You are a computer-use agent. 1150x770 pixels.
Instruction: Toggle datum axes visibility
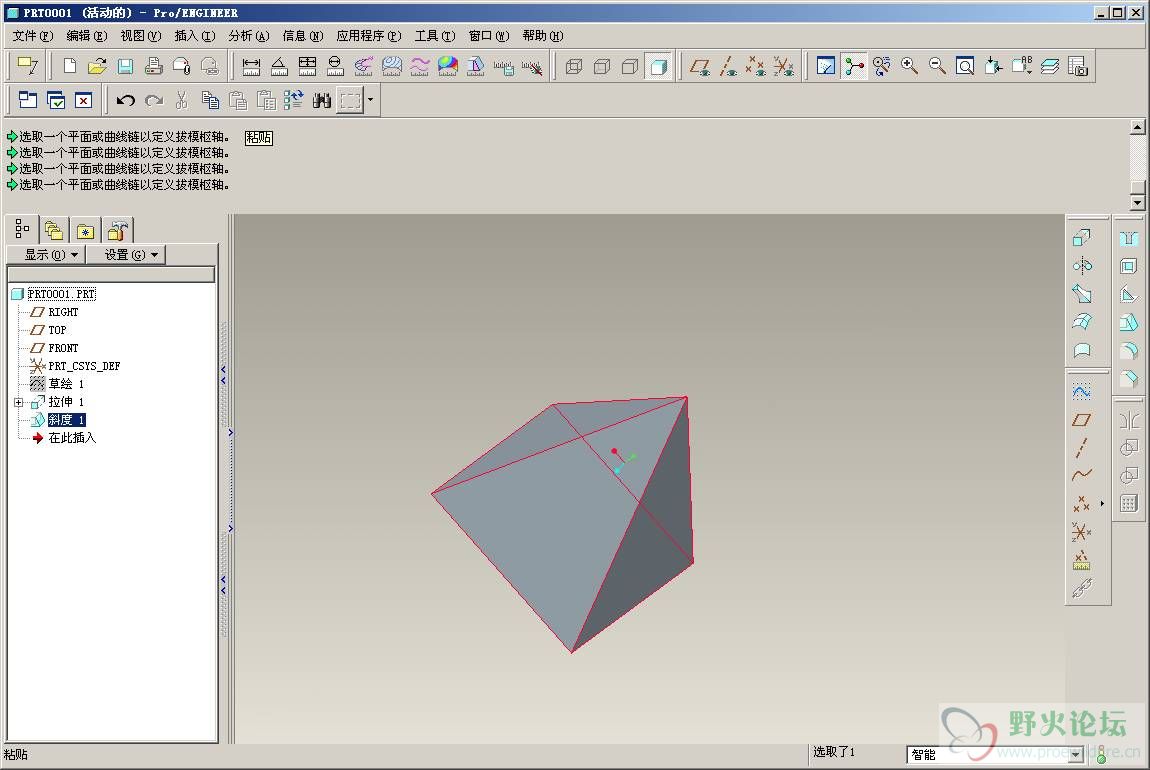point(728,67)
